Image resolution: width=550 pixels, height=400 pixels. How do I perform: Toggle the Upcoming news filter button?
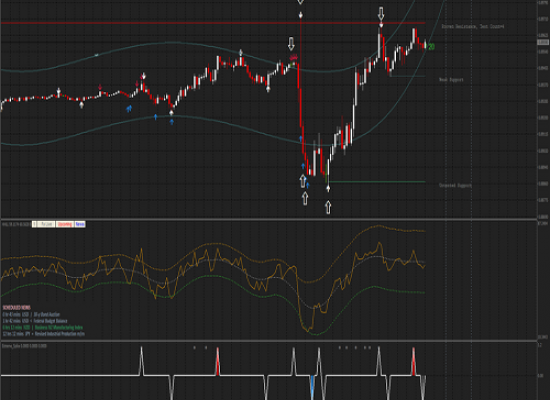pyautogui.click(x=65, y=224)
